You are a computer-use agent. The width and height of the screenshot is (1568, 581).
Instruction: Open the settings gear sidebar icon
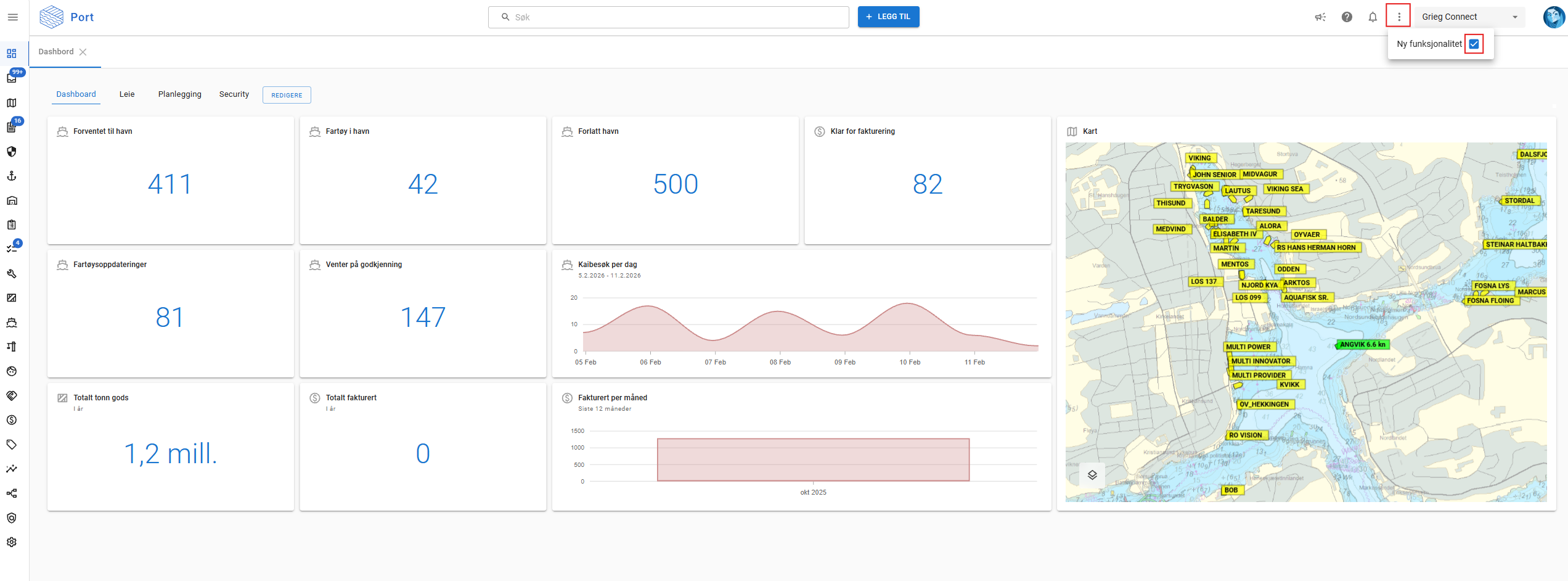pos(12,542)
